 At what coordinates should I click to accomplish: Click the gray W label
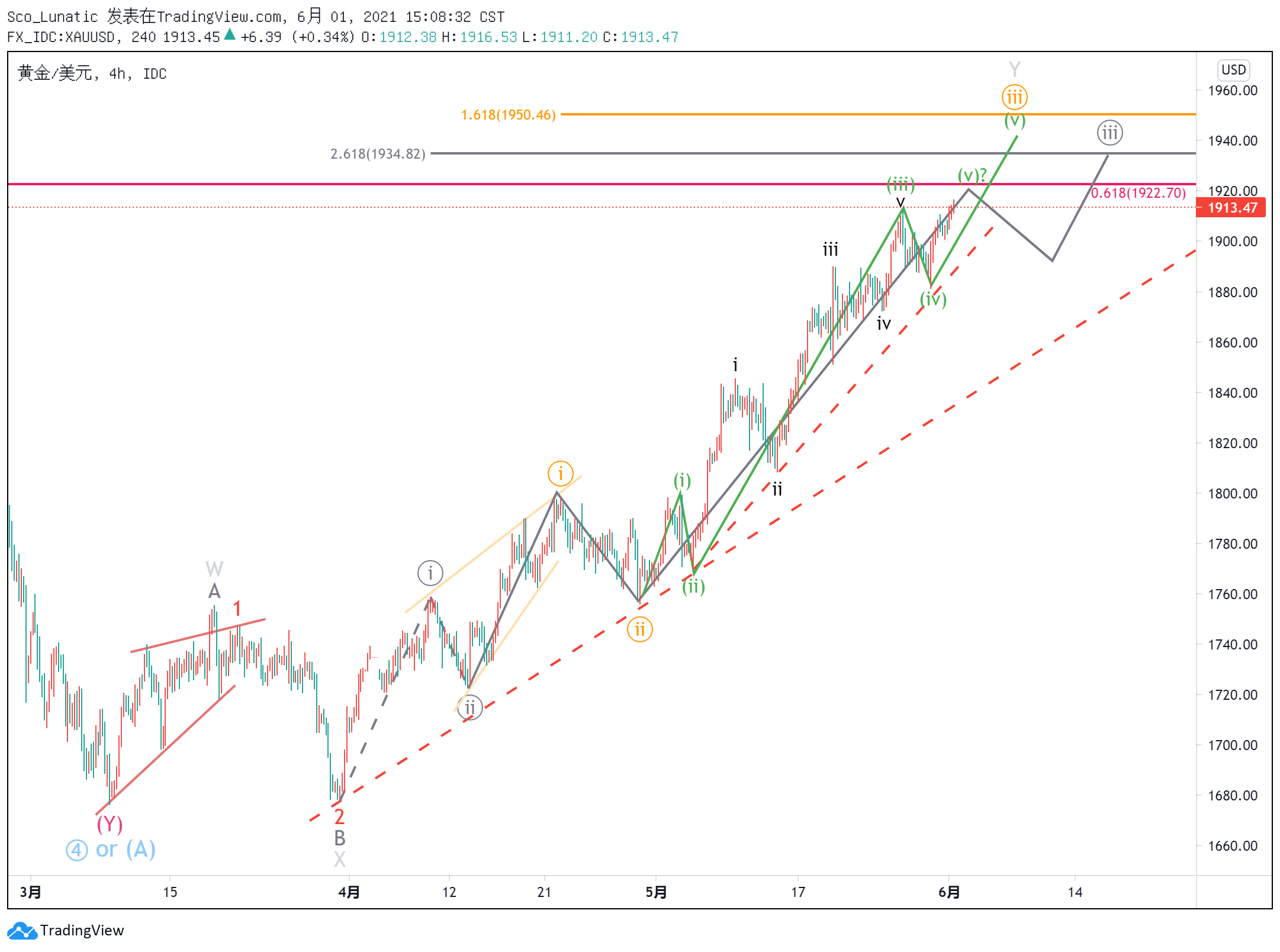(x=214, y=570)
